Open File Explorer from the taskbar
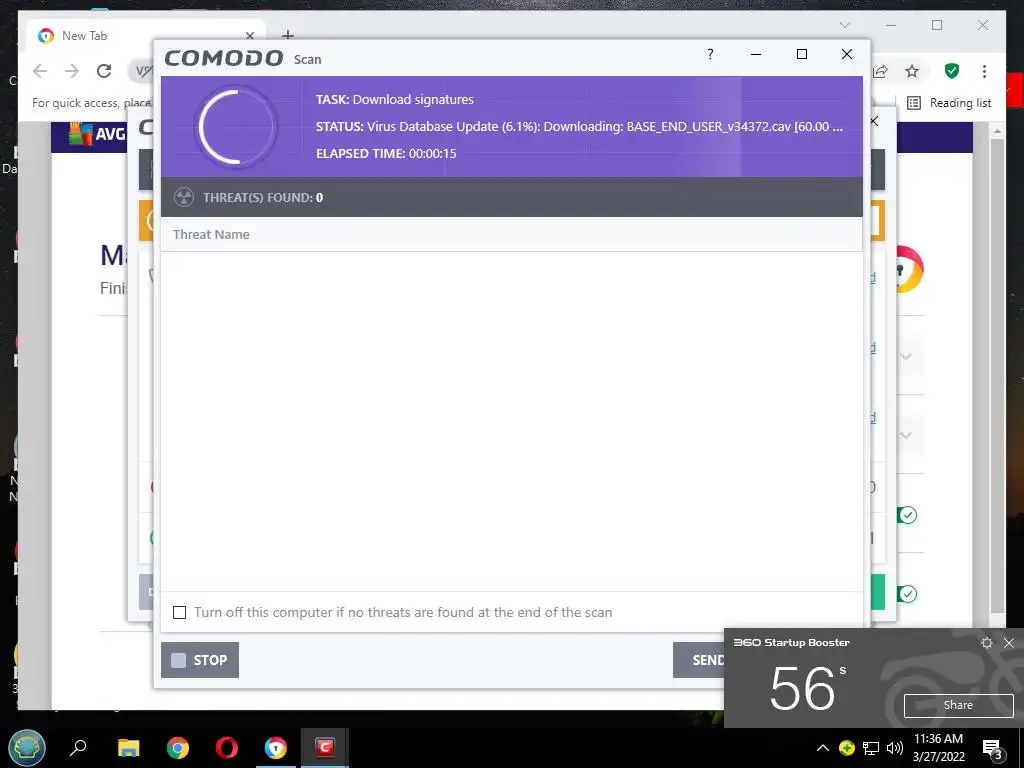1024x768 pixels. coord(129,748)
